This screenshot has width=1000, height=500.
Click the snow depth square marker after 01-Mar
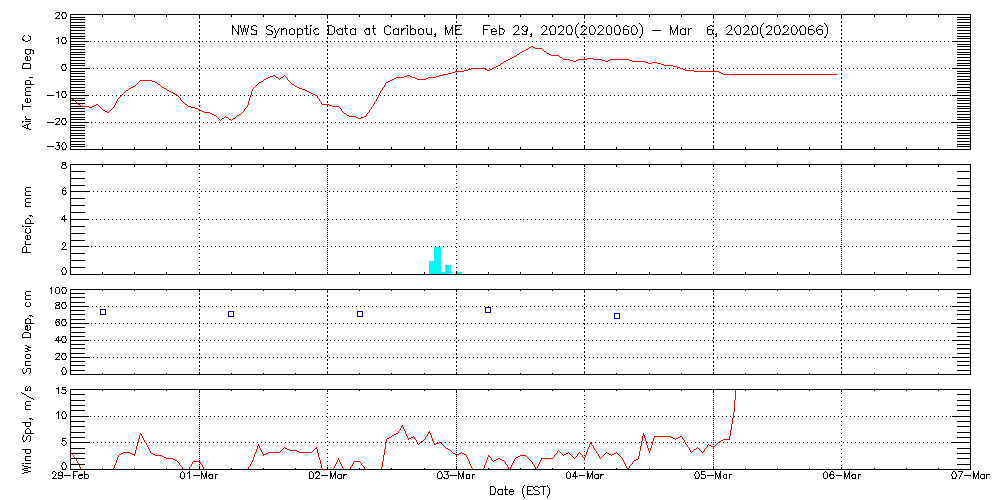(x=231, y=314)
